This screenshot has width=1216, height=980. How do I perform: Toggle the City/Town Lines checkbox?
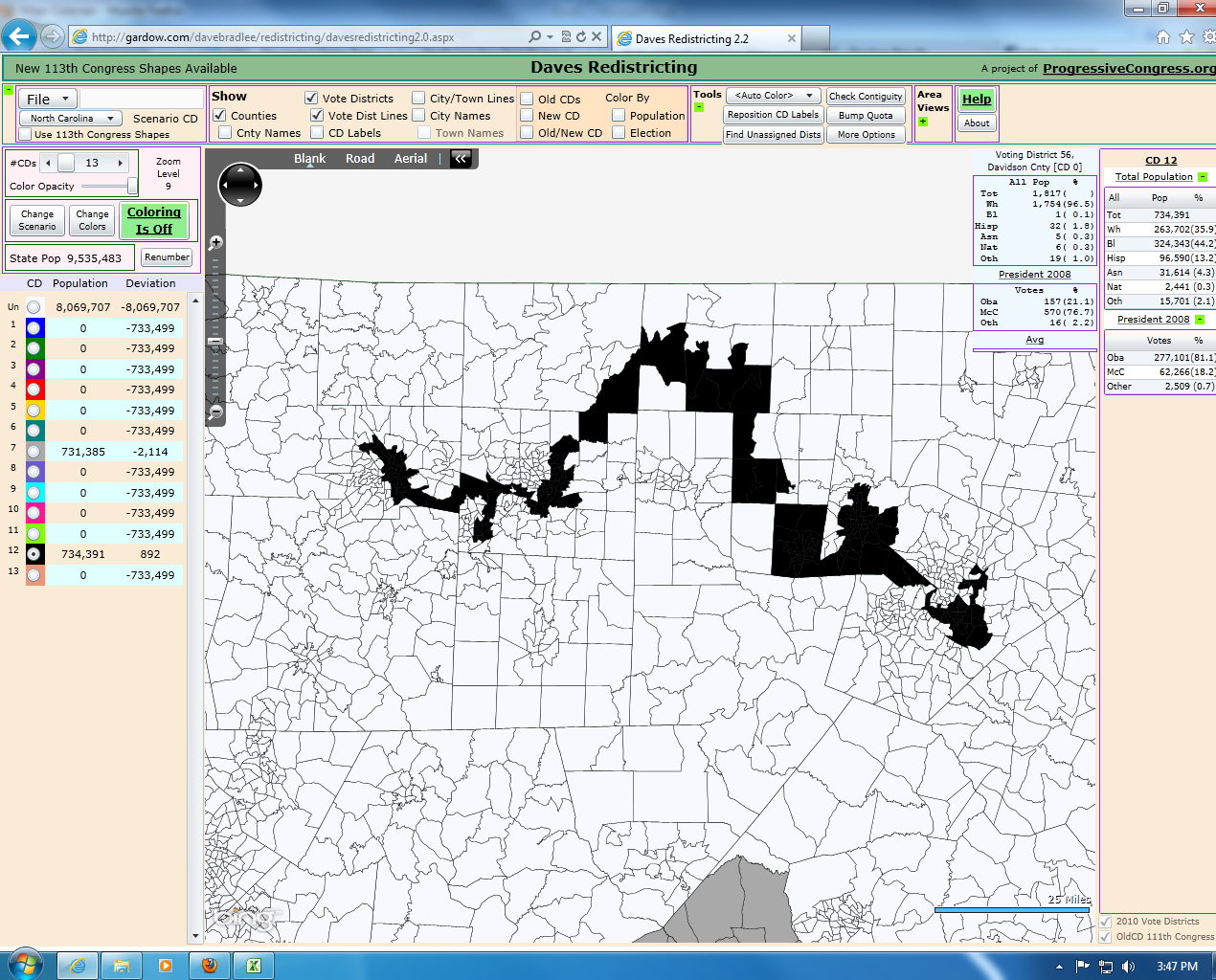[418, 99]
